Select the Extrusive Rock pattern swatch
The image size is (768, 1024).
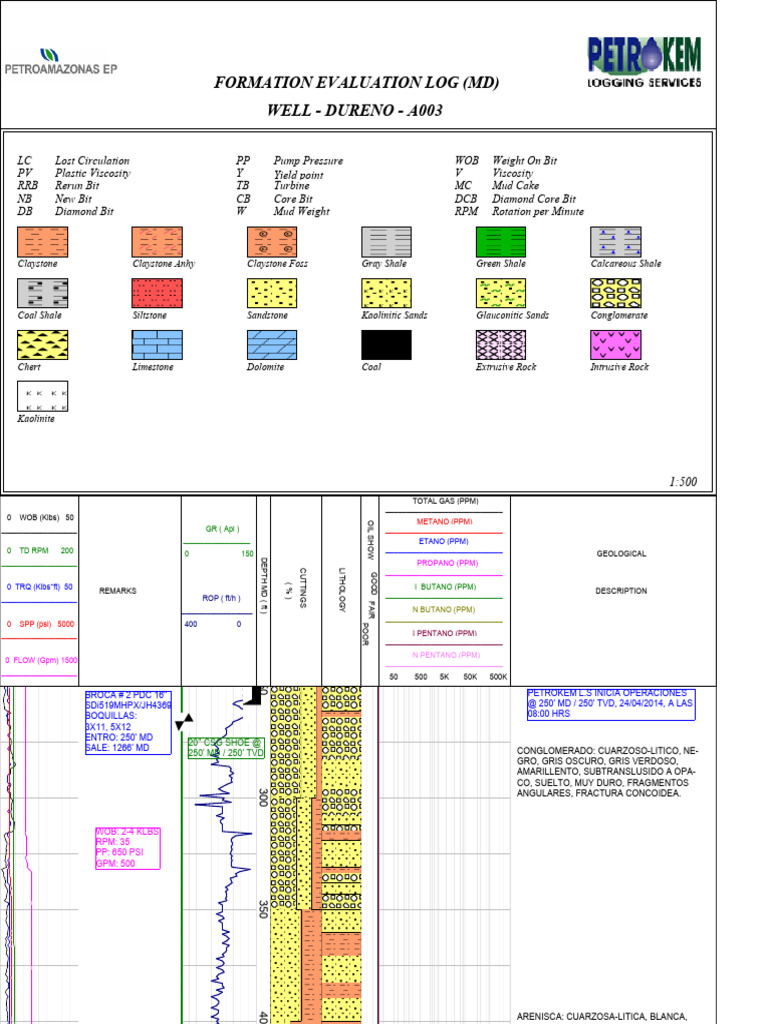[501, 345]
